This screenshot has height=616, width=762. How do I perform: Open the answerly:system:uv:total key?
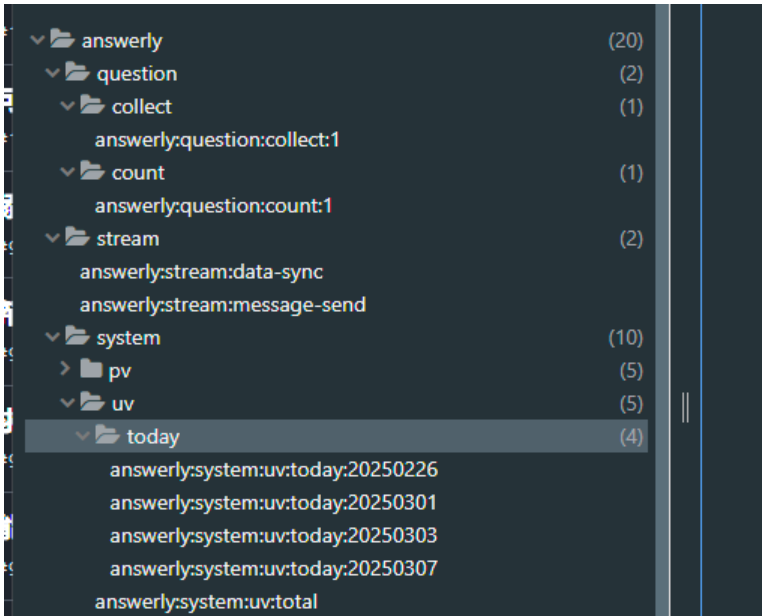(206, 602)
